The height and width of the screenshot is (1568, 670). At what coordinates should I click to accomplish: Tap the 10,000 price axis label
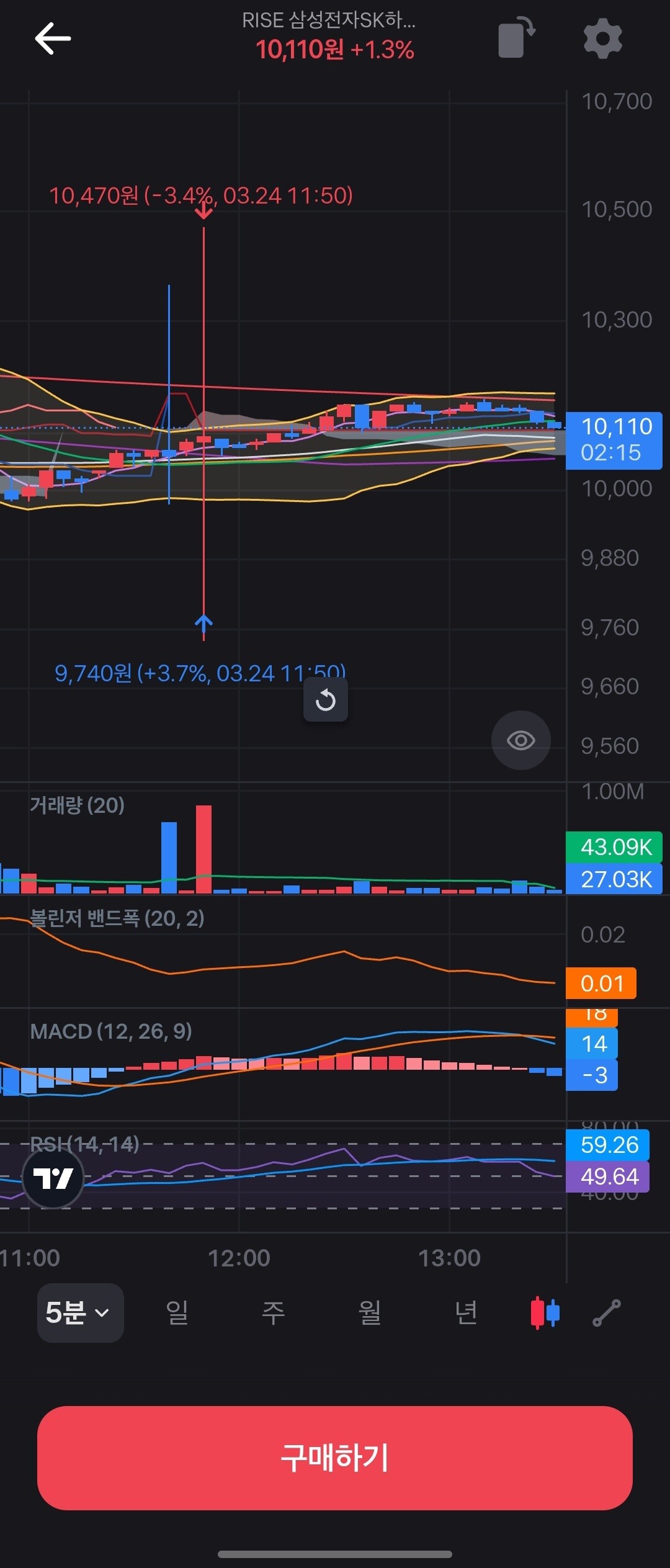[x=617, y=489]
